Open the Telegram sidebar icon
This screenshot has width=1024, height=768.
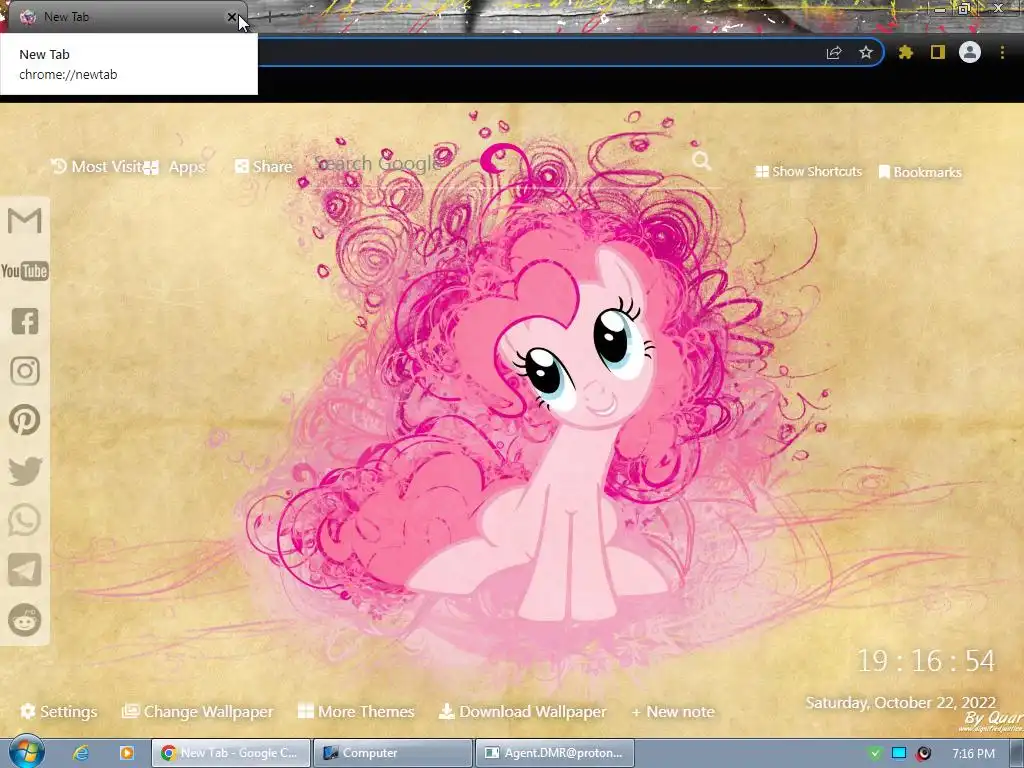pos(25,570)
